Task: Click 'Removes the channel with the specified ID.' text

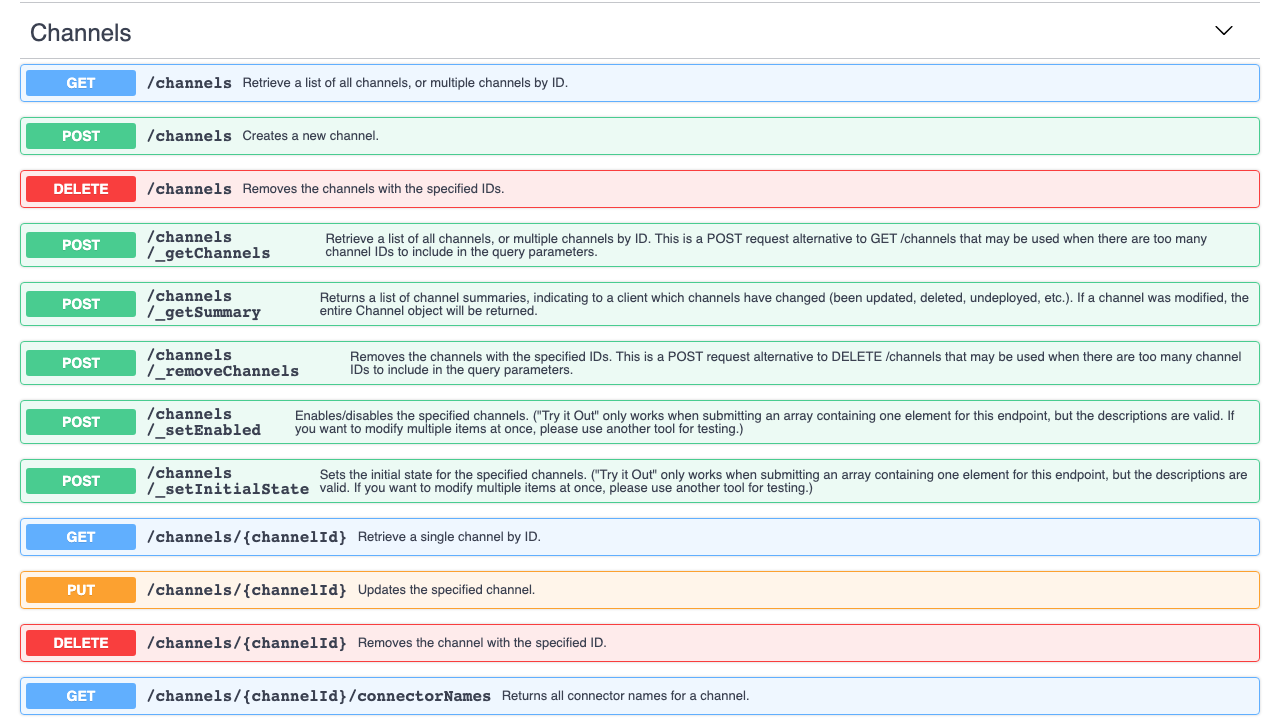Action: [x=482, y=643]
